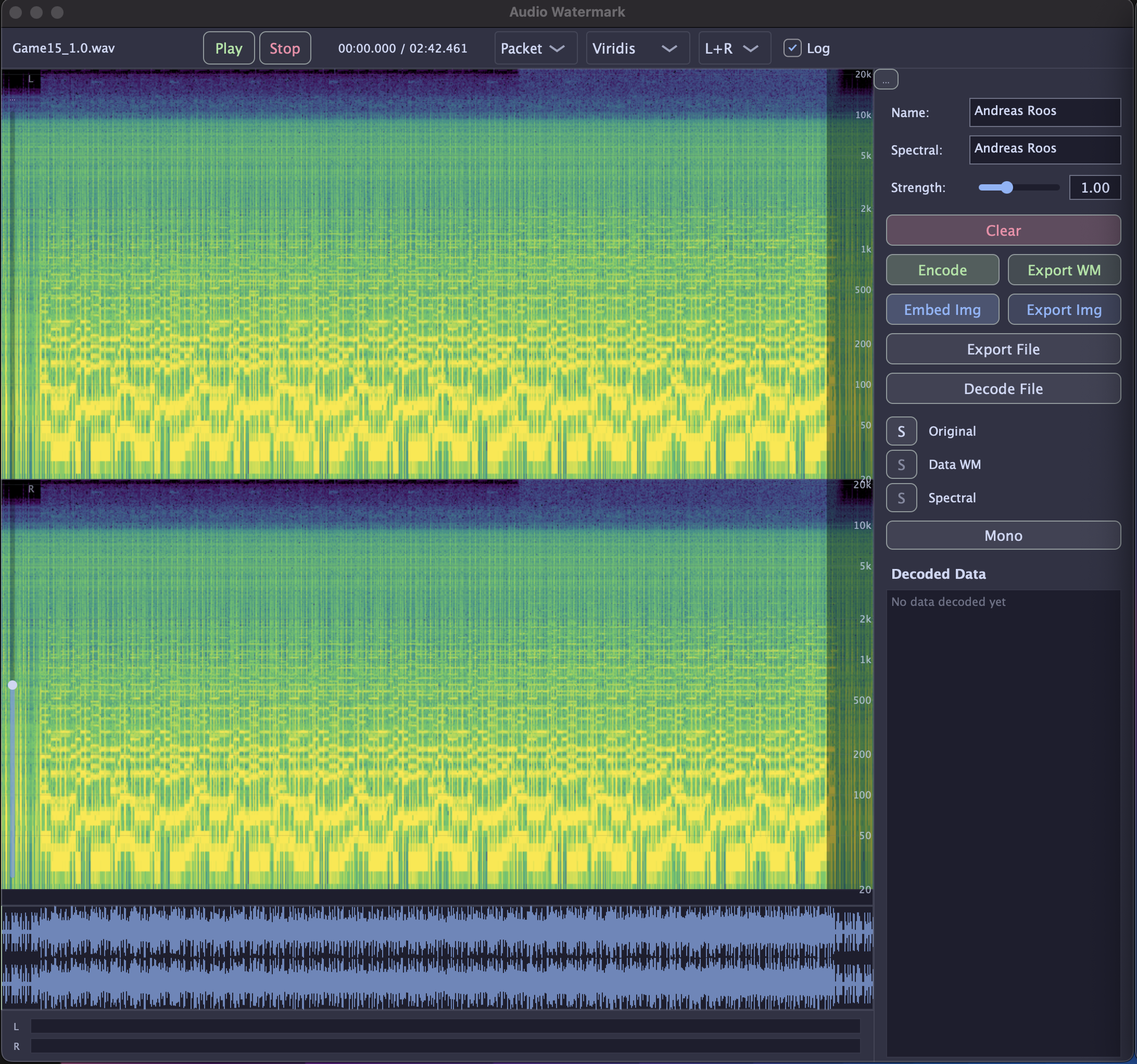The height and width of the screenshot is (1064, 1137).
Task: Encode the watermark into the audio
Action: pyautogui.click(x=942, y=269)
